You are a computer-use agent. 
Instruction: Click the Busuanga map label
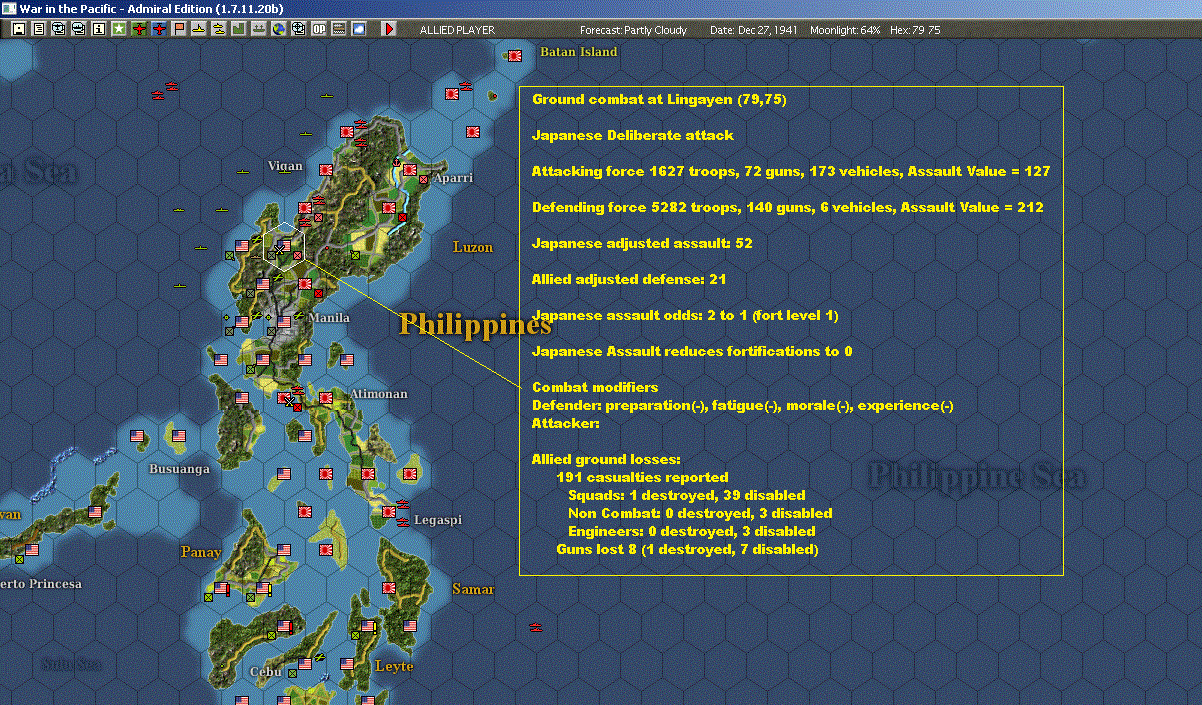(x=180, y=468)
